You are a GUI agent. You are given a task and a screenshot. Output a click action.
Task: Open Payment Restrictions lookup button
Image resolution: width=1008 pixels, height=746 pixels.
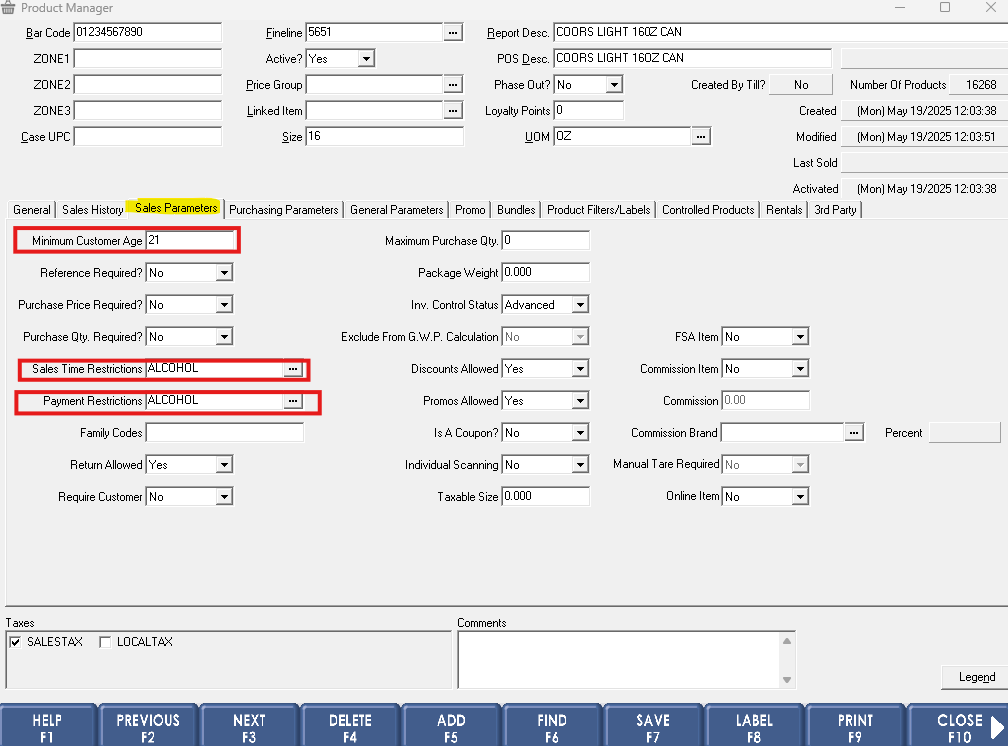(293, 401)
